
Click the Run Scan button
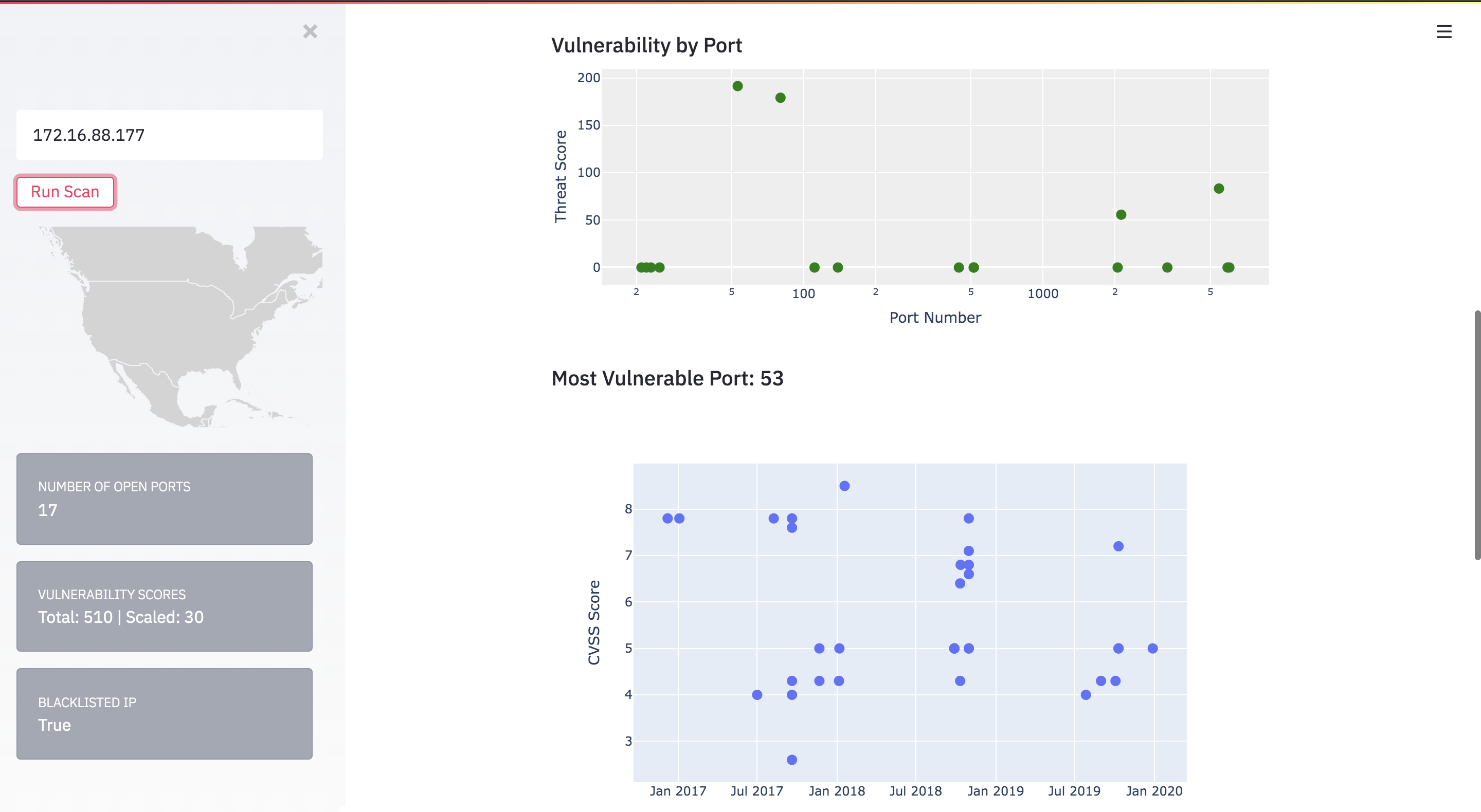(65, 192)
